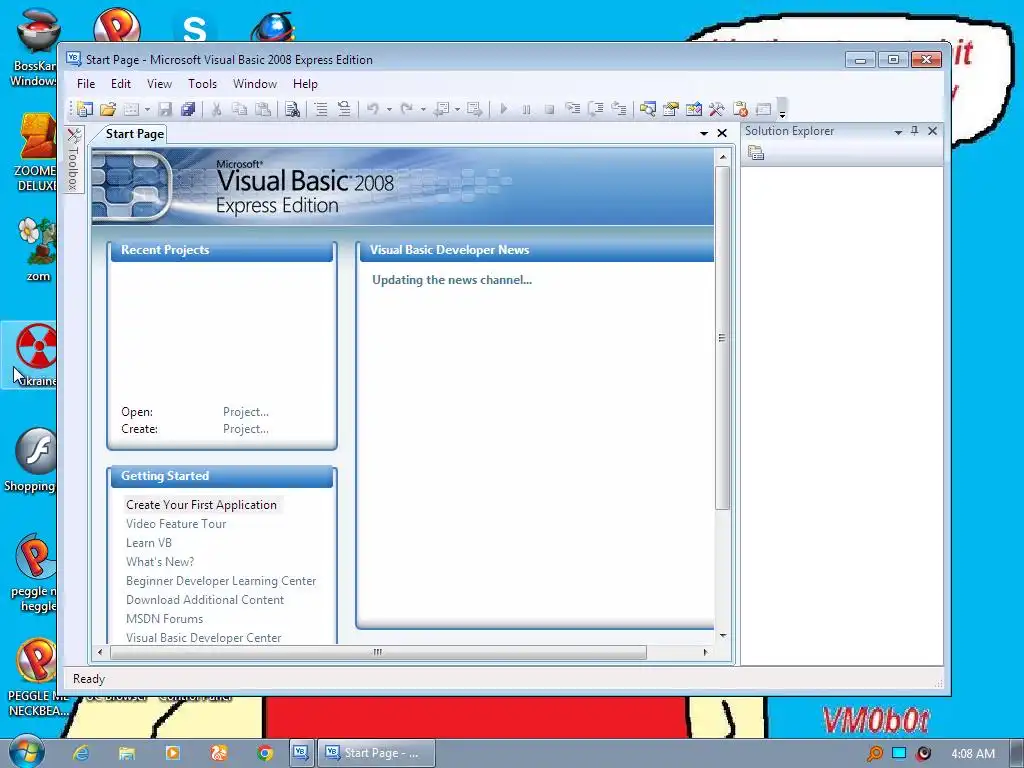Click the Create Project... link
This screenshot has width=1024, height=768.
[x=246, y=429]
